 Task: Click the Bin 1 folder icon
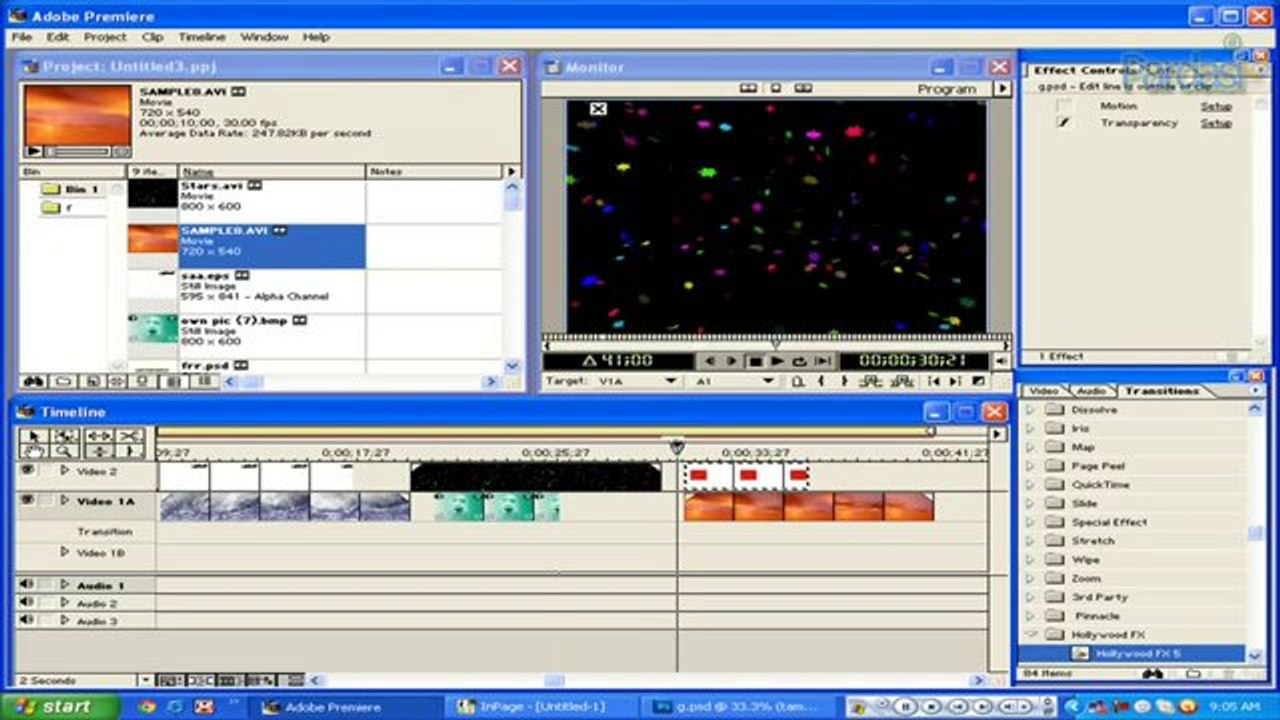pos(51,189)
